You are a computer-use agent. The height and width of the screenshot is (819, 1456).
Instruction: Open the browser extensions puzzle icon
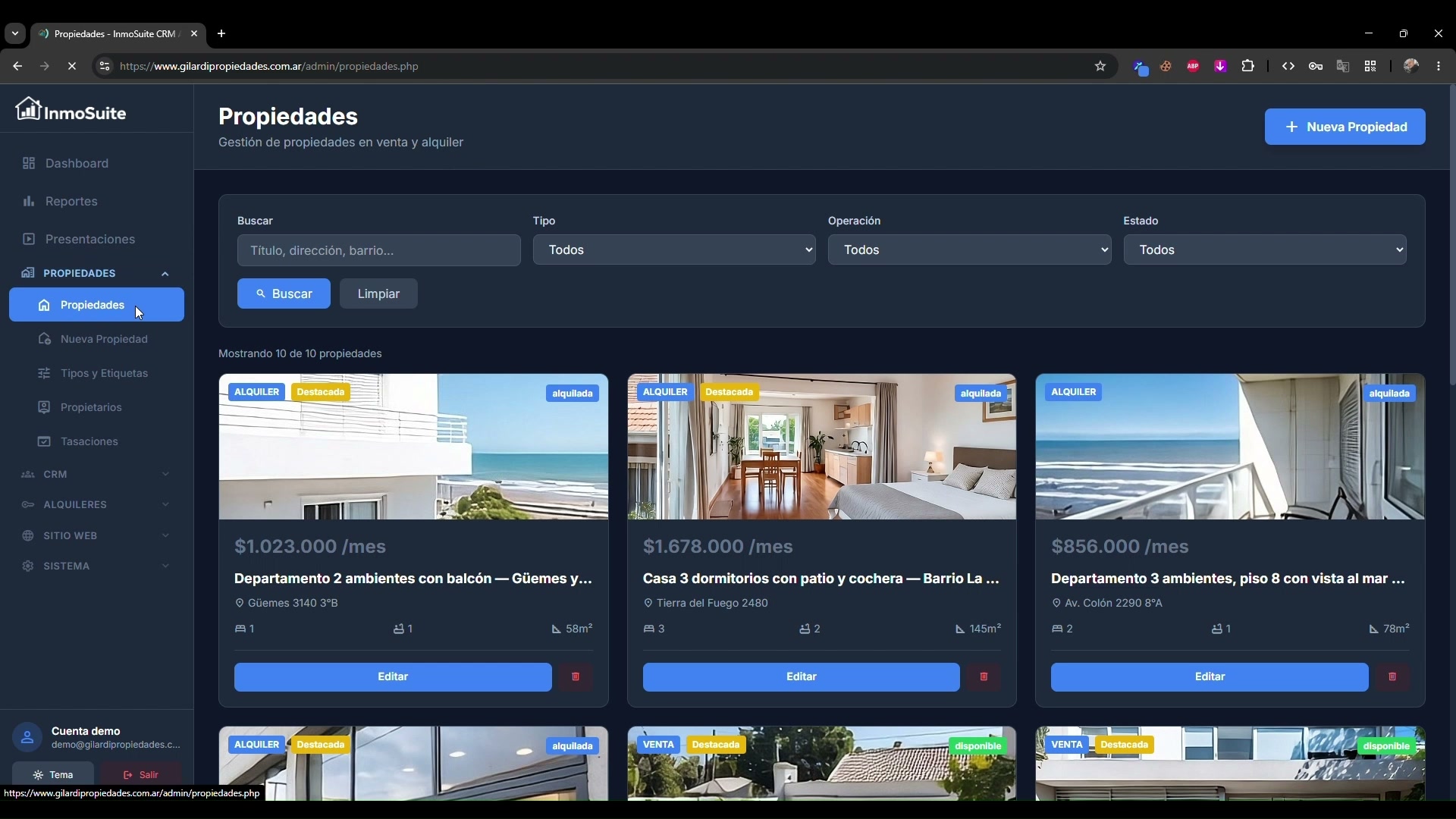(x=1248, y=67)
